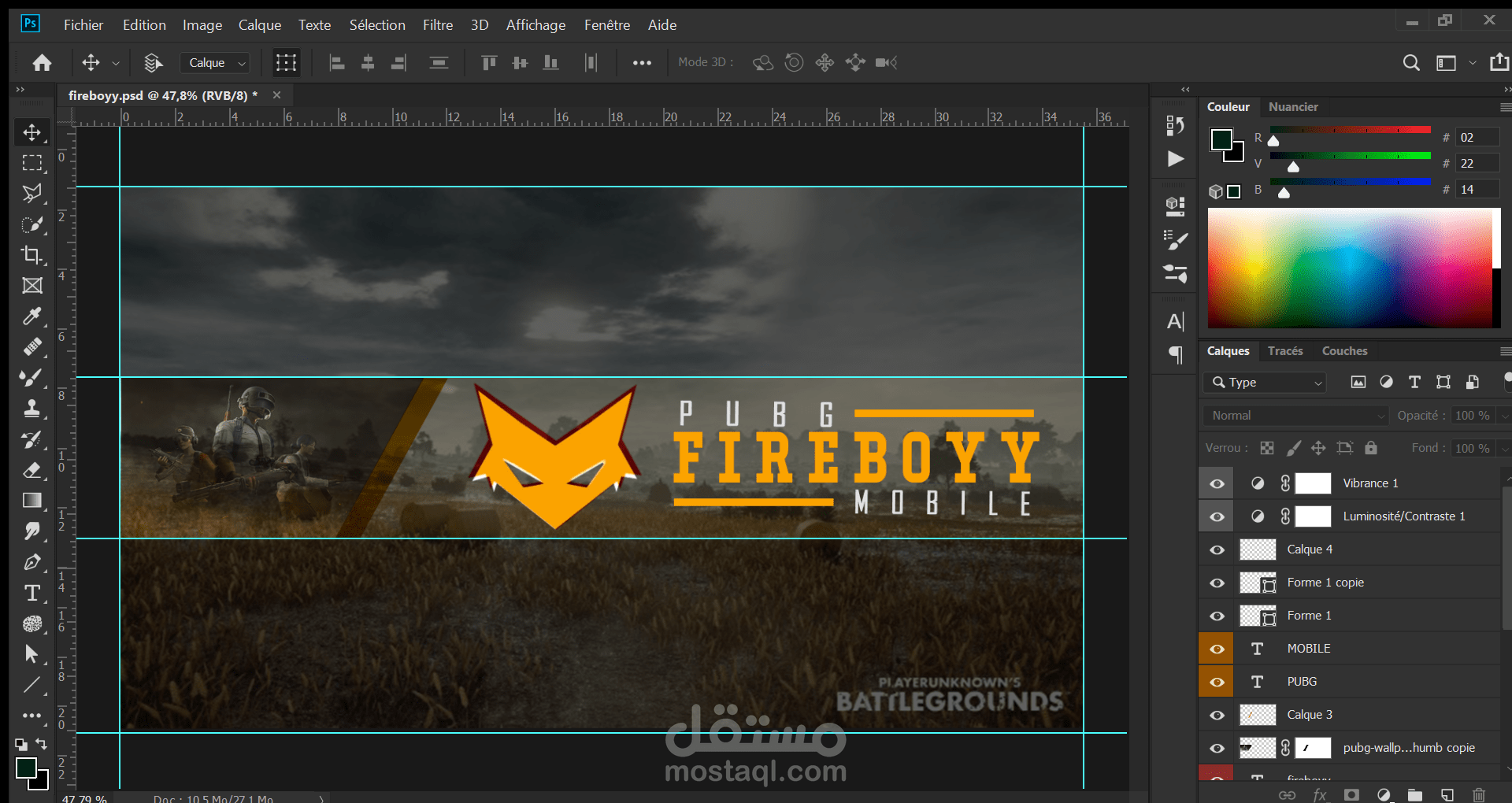Select the Forme 1 copie layer name
Viewport: 1512px width, 803px height.
[1325, 583]
